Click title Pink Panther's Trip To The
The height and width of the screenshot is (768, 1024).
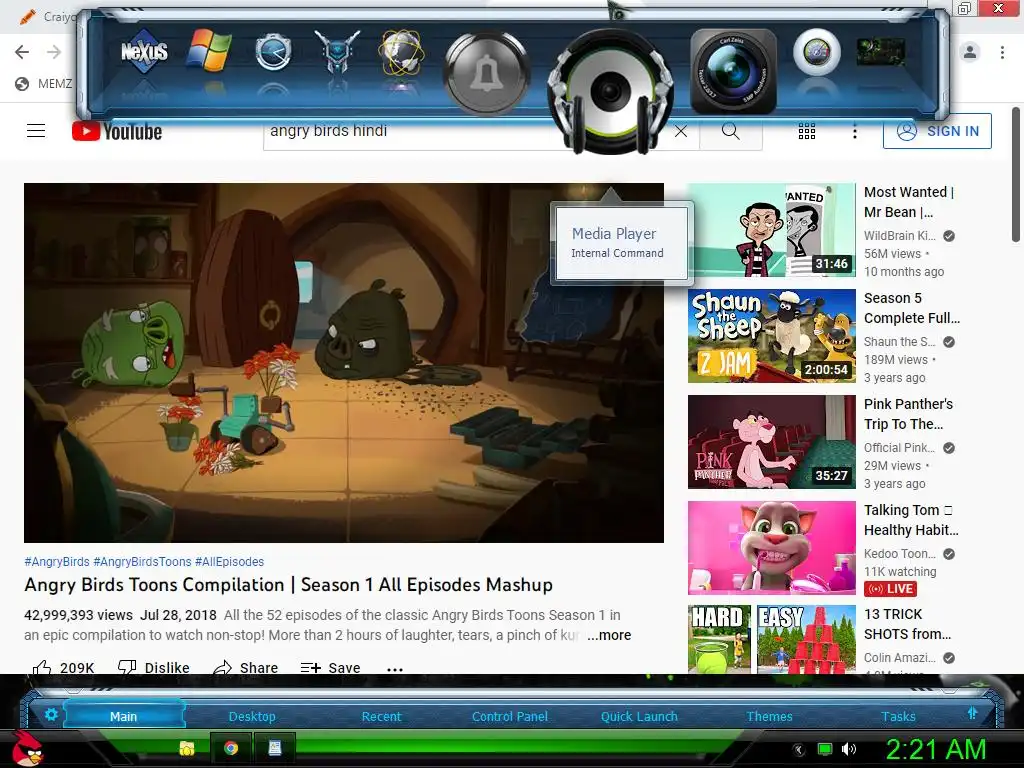[x=908, y=414]
